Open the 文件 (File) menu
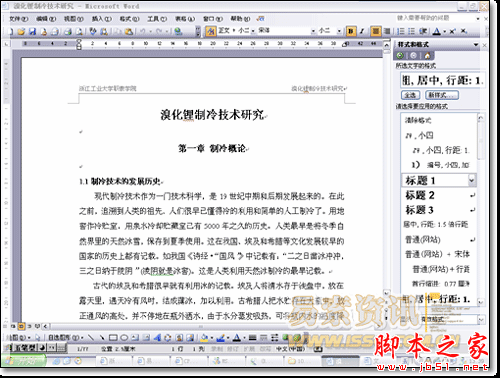Image resolution: width=500 pixels, height=378 pixels. (18, 19)
